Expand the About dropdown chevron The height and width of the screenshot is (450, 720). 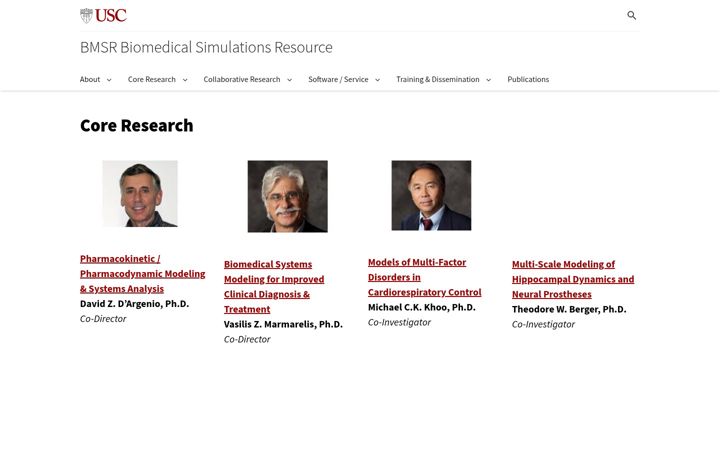click(x=109, y=80)
